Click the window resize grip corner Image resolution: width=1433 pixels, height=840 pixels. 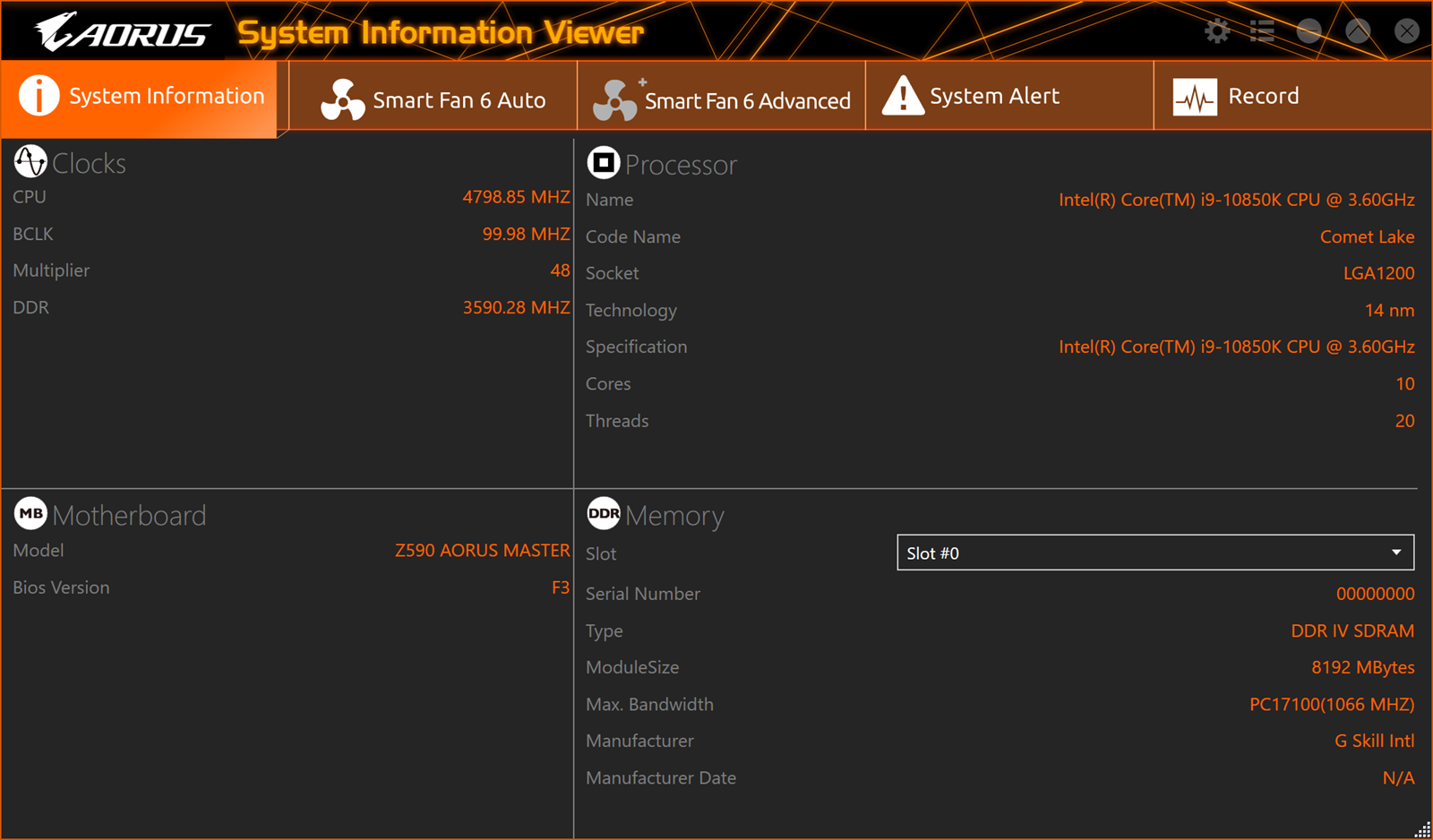(1422, 829)
